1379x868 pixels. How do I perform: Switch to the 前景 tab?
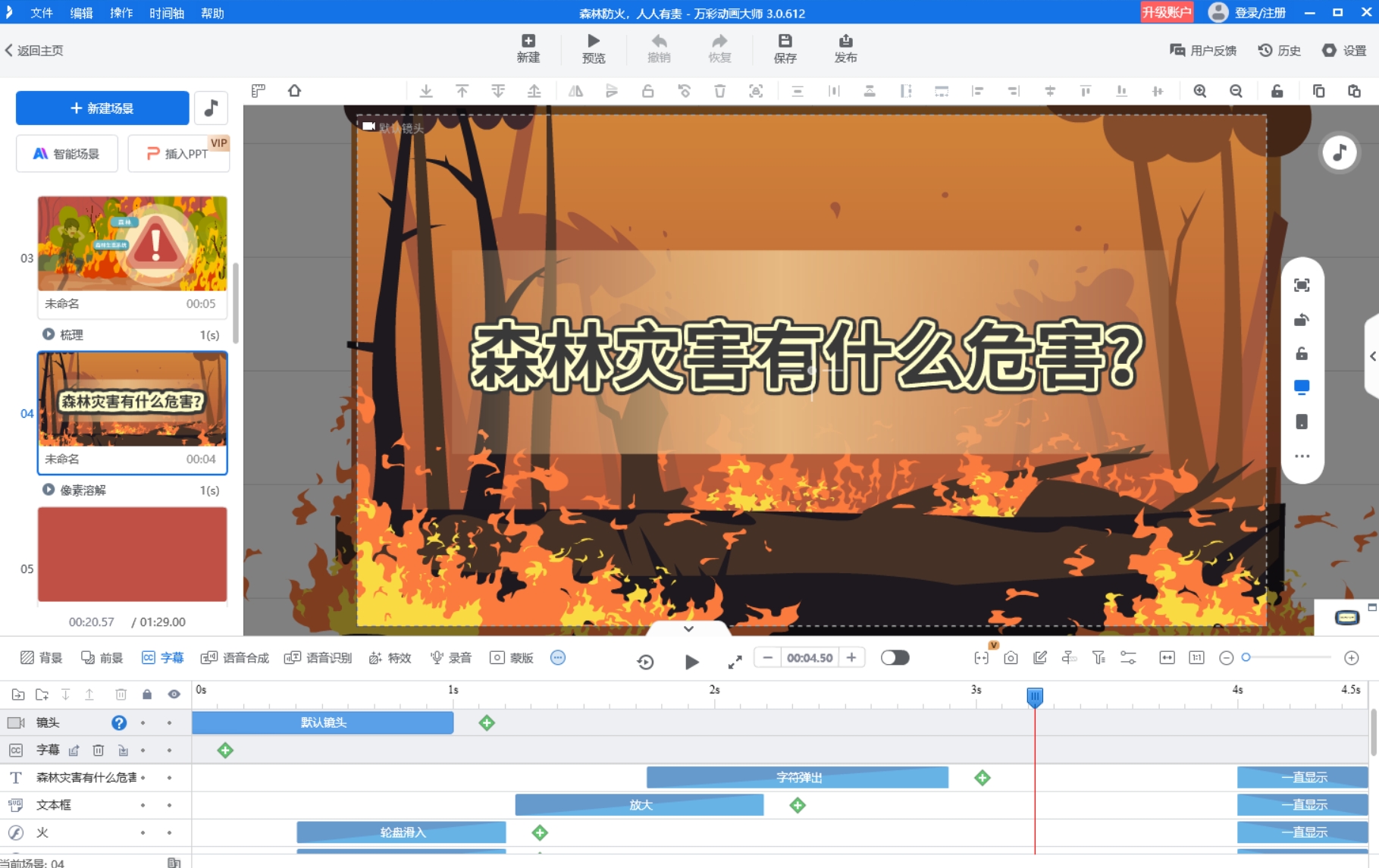coord(102,658)
